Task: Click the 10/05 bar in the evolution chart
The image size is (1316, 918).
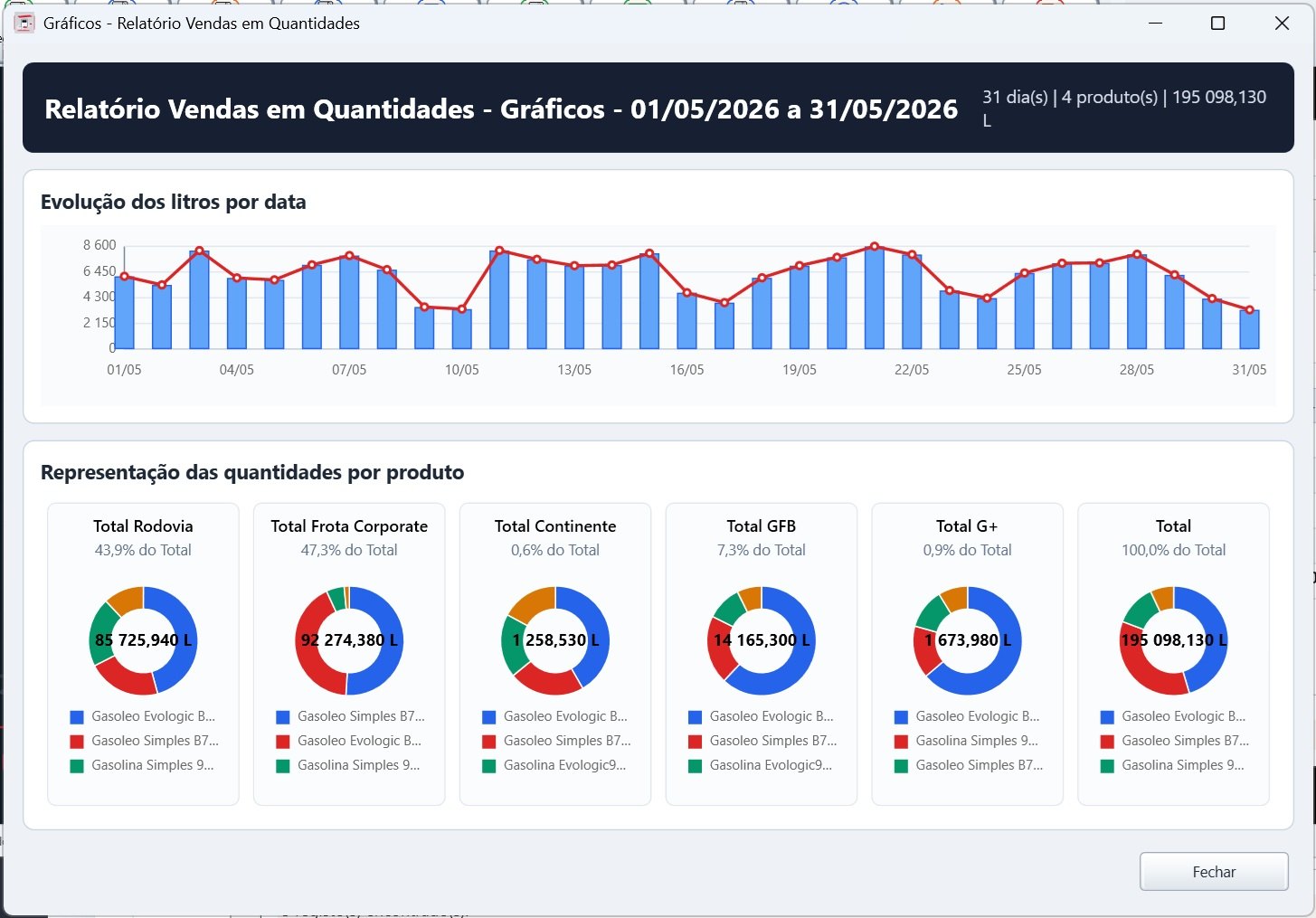Action: point(461,329)
